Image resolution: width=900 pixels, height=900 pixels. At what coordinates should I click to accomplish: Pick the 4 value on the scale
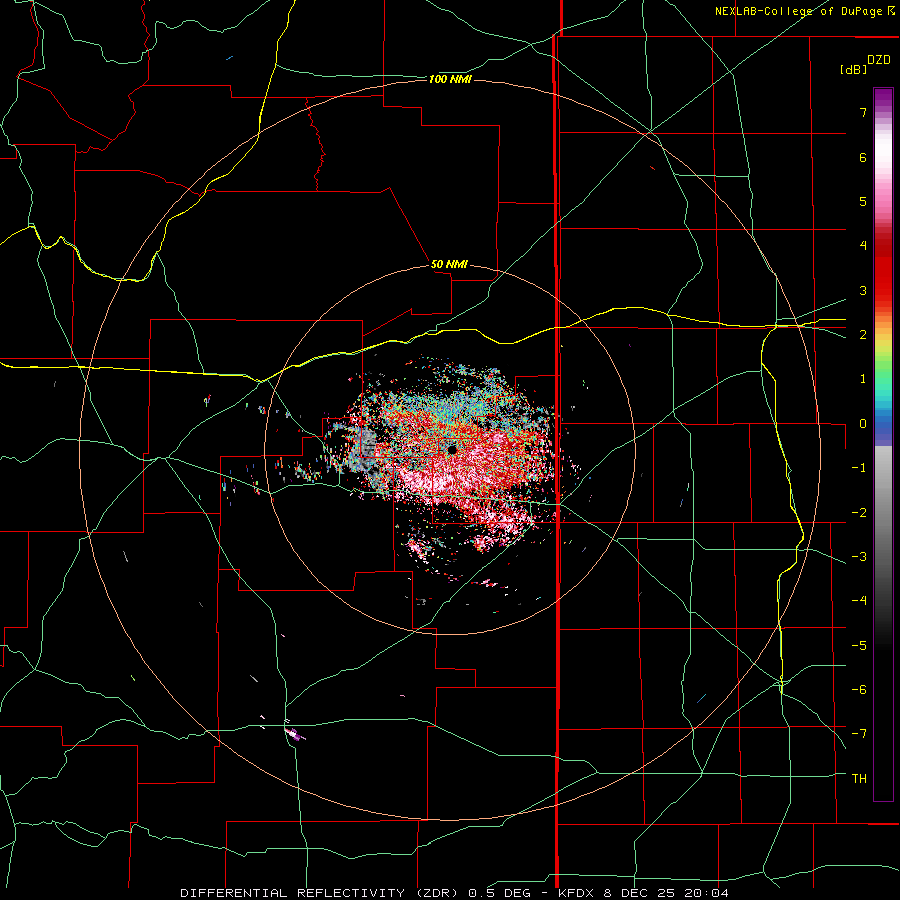[863, 246]
